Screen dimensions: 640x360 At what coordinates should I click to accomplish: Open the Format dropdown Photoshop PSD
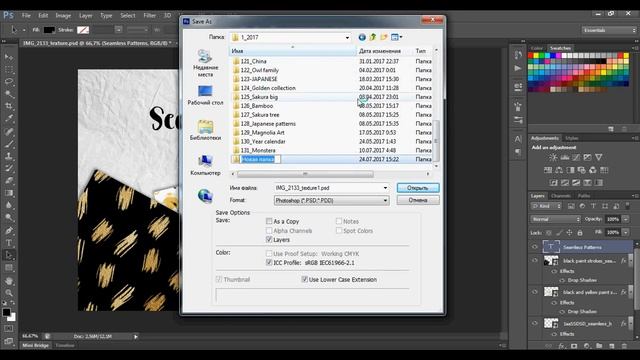[x=331, y=200]
